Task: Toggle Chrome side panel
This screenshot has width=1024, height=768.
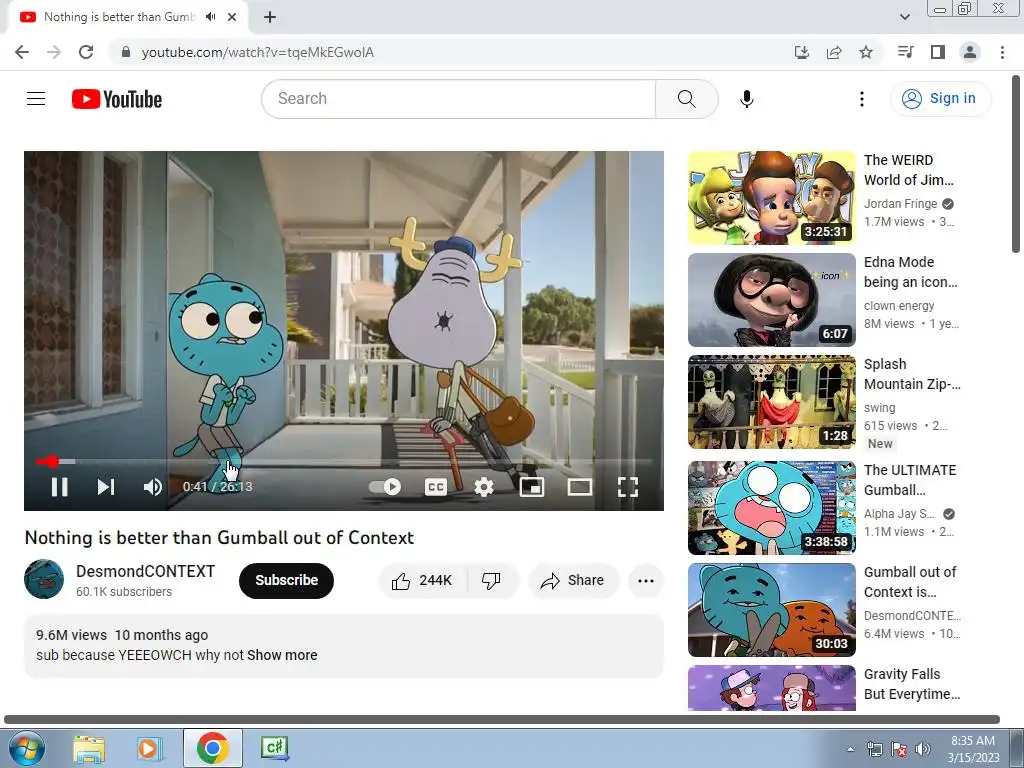Action: 938,52
